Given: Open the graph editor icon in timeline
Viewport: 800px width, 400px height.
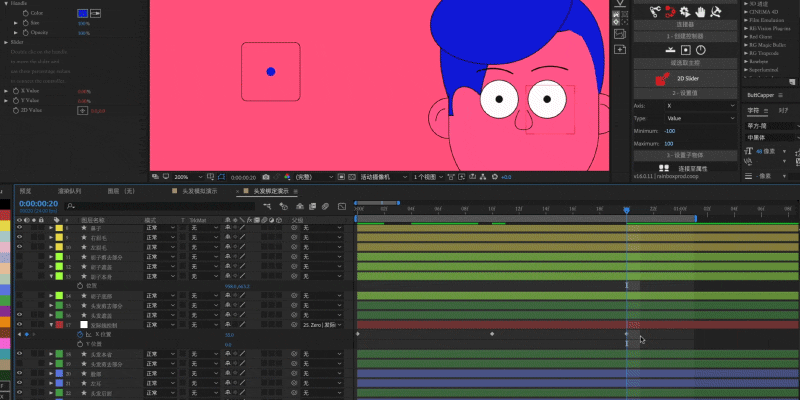Looking at the screenshot, I should pyautogui.click(x=341, y=207).
